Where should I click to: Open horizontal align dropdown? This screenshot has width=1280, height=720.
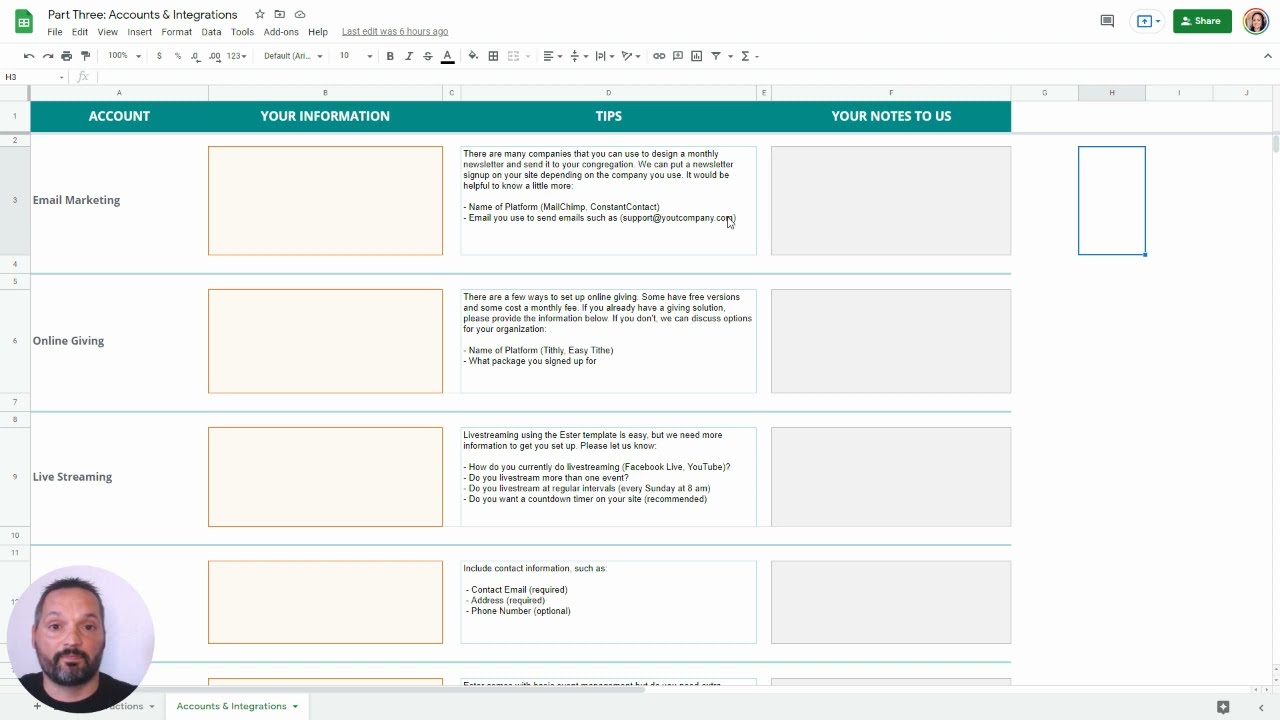pyautogui.click(x=551, y=56)
